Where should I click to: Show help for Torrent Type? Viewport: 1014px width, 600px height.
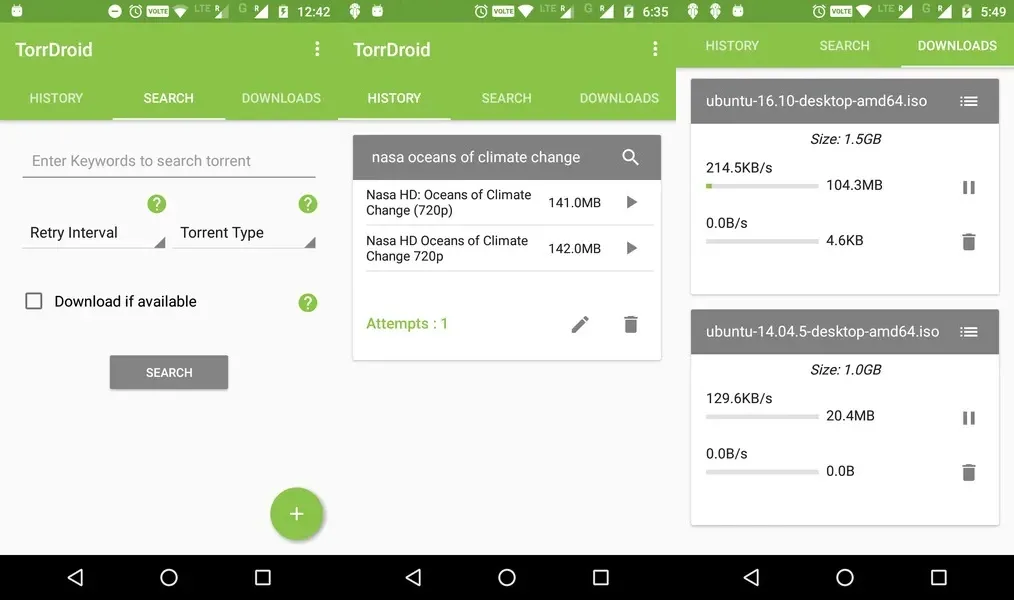click(x=308, y=204)
